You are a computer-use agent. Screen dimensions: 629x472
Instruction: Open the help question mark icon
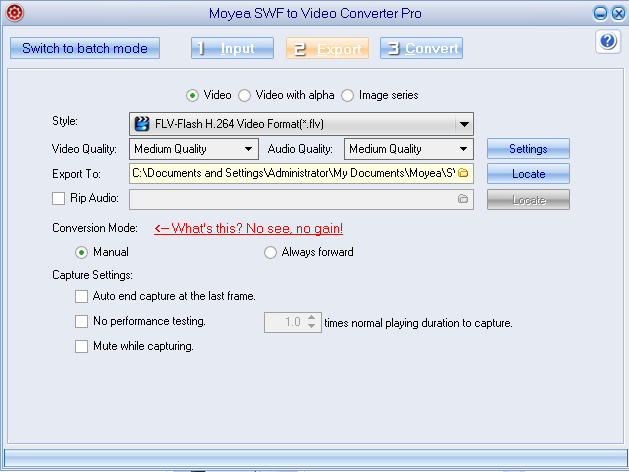coord(608,41)
